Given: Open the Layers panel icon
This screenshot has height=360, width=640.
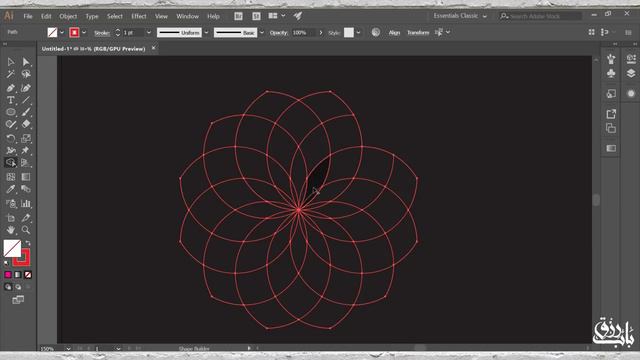Looking at the screenshot, I should [x=631, y=73].
